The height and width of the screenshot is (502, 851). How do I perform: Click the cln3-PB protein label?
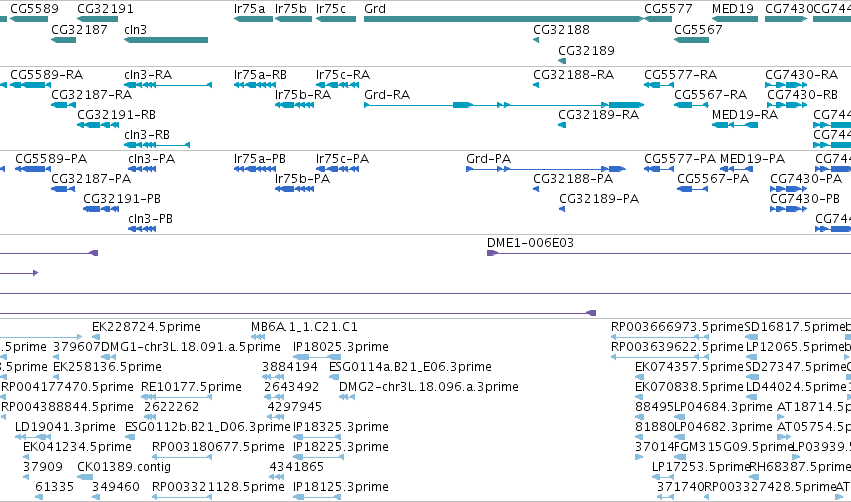(x=150, y=218)
